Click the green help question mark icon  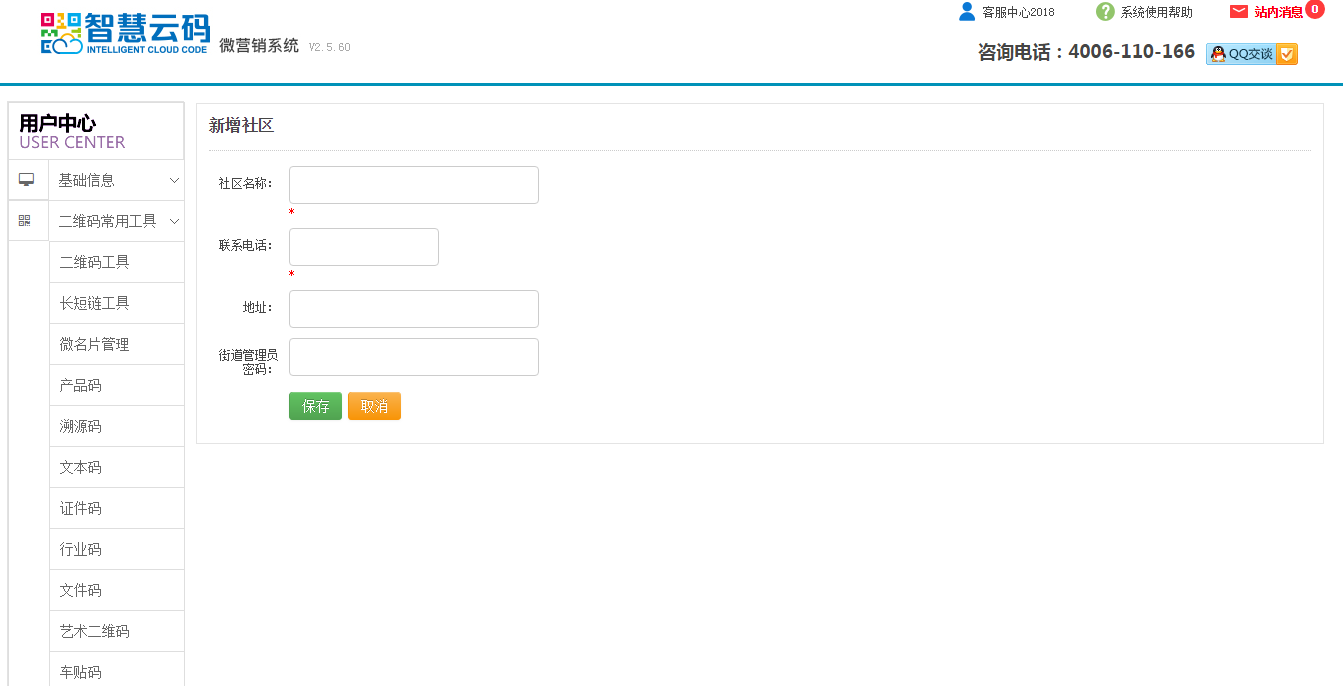click(1105, 12)
